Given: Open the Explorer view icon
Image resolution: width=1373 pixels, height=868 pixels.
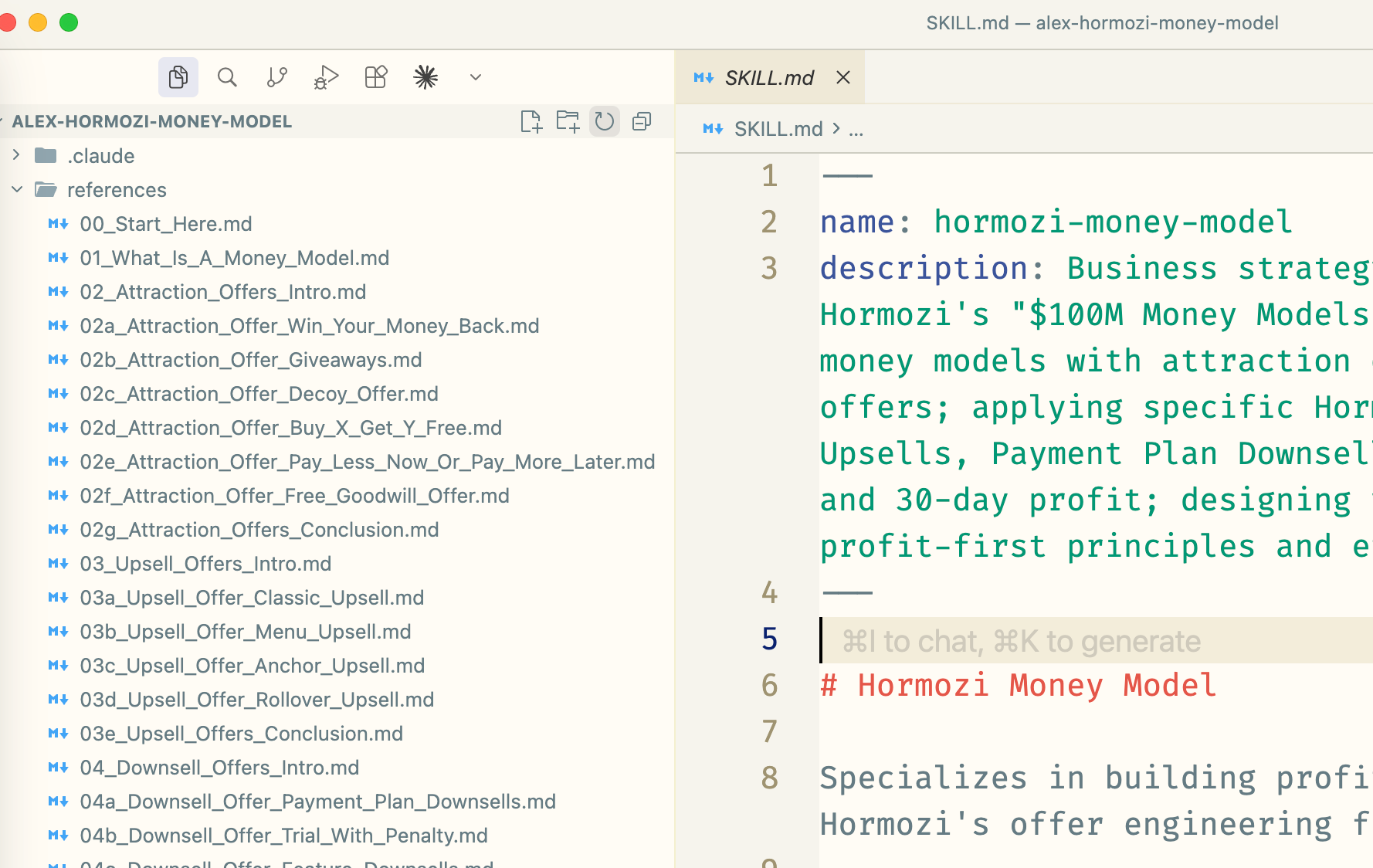Looking at the screenshot, I should (x=178, y=77).
